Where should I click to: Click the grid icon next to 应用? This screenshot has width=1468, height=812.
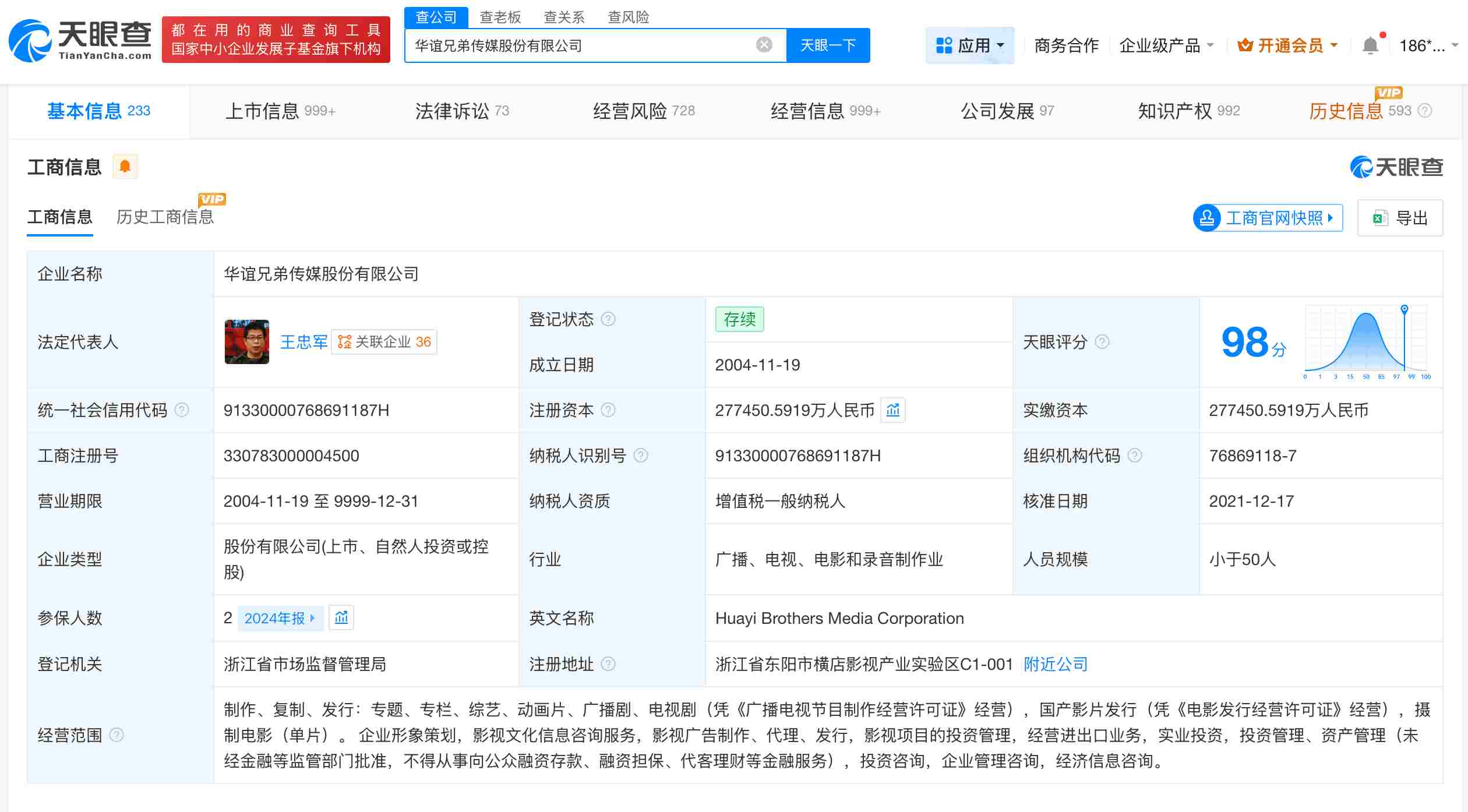pos(942,45)
